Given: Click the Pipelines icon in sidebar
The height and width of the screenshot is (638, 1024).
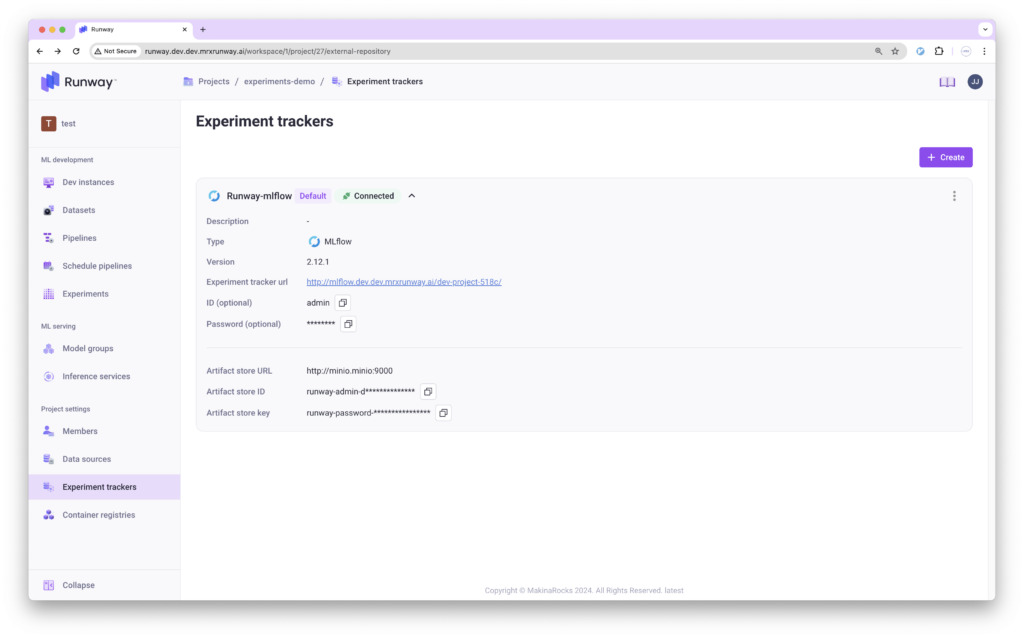Looking at the screenshot, I should click(x=48, y=238).
